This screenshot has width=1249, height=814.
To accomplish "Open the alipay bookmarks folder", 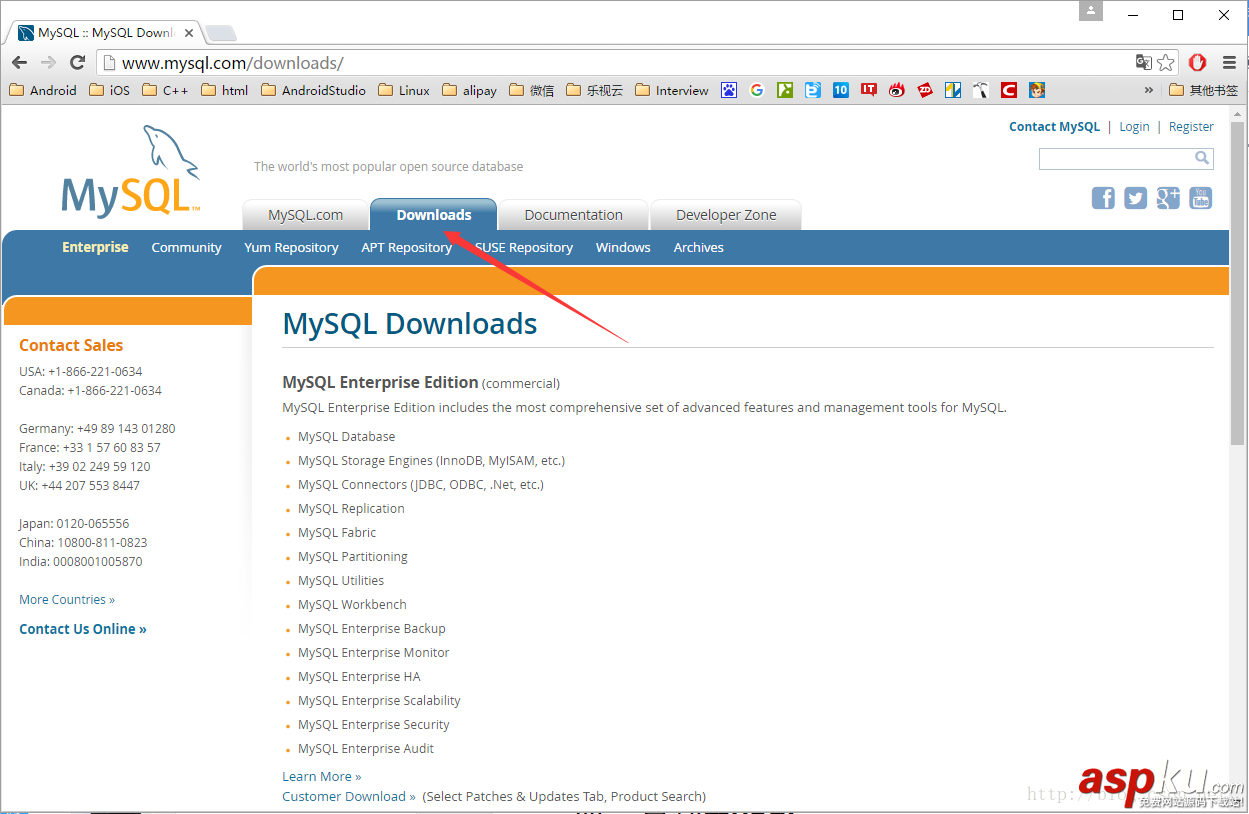I will (469, 90).
